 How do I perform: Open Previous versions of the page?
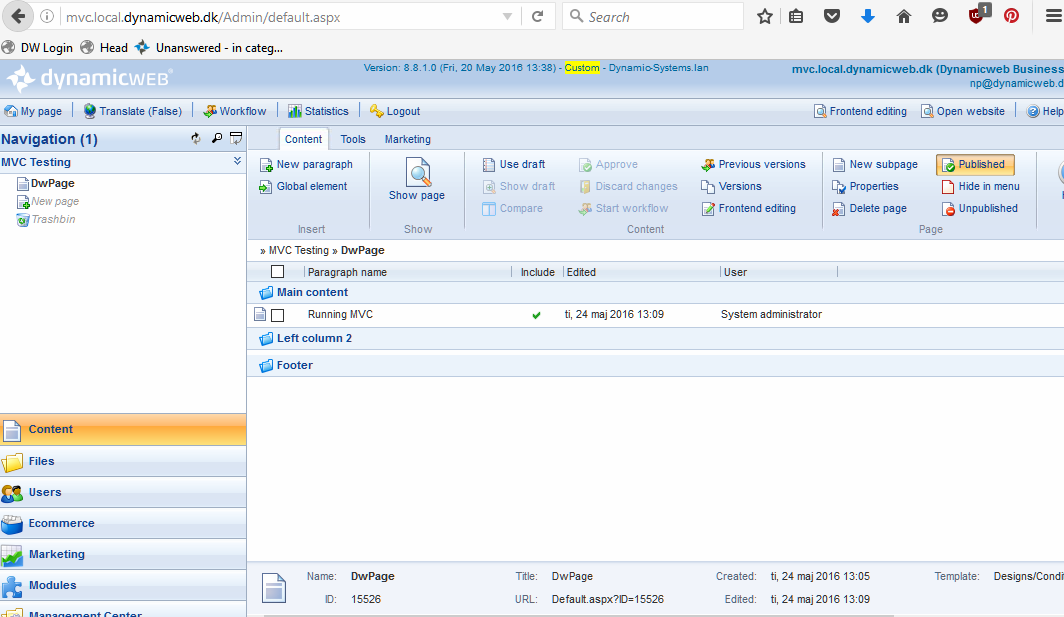tap(761, 165)
